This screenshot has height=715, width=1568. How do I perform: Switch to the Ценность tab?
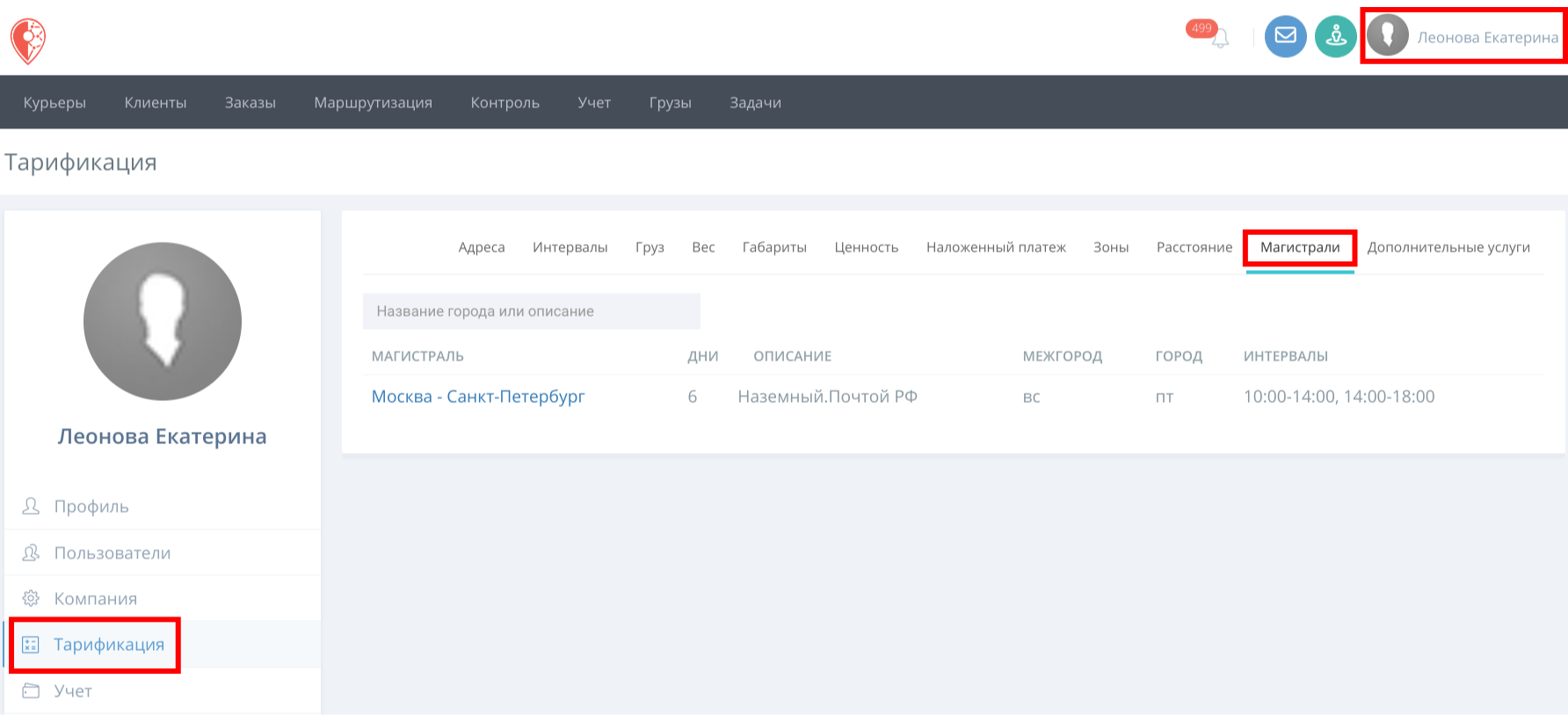(867, 247)
